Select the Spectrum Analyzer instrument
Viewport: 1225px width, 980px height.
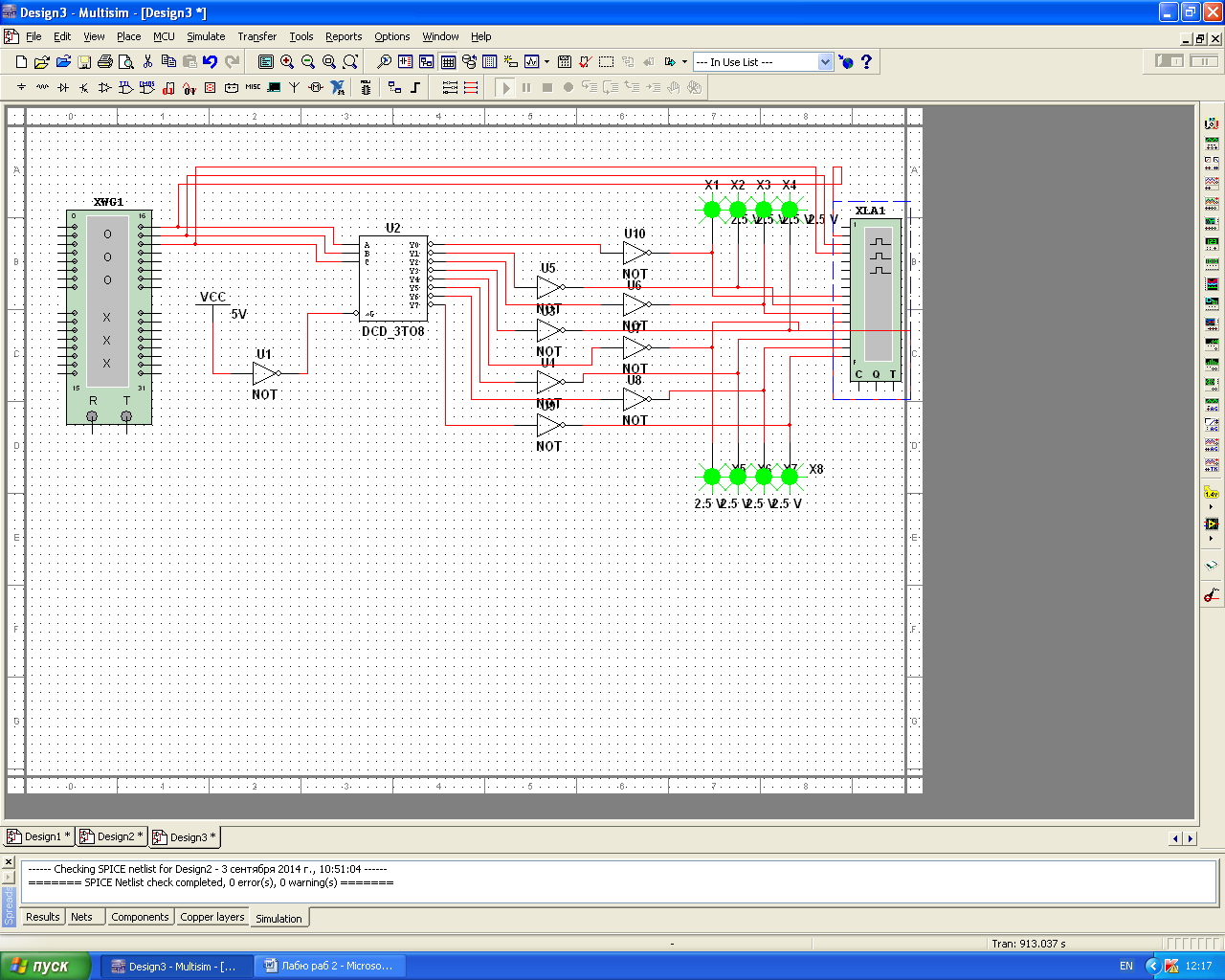1212,365
